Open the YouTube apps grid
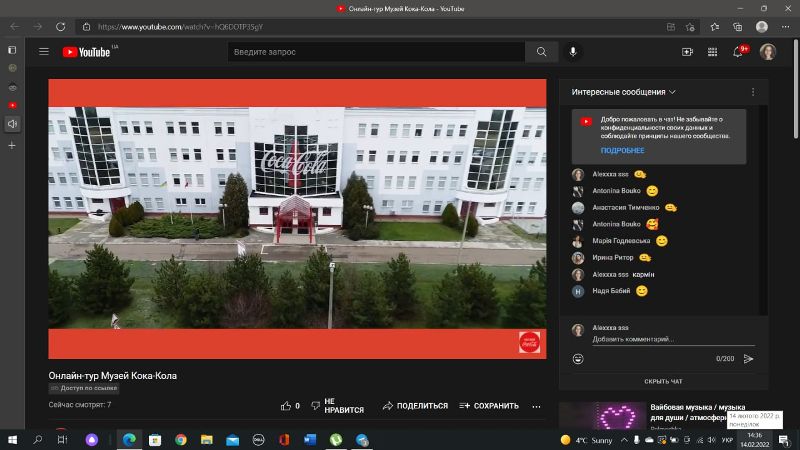The image size is (800, 450). coord(712,52)
